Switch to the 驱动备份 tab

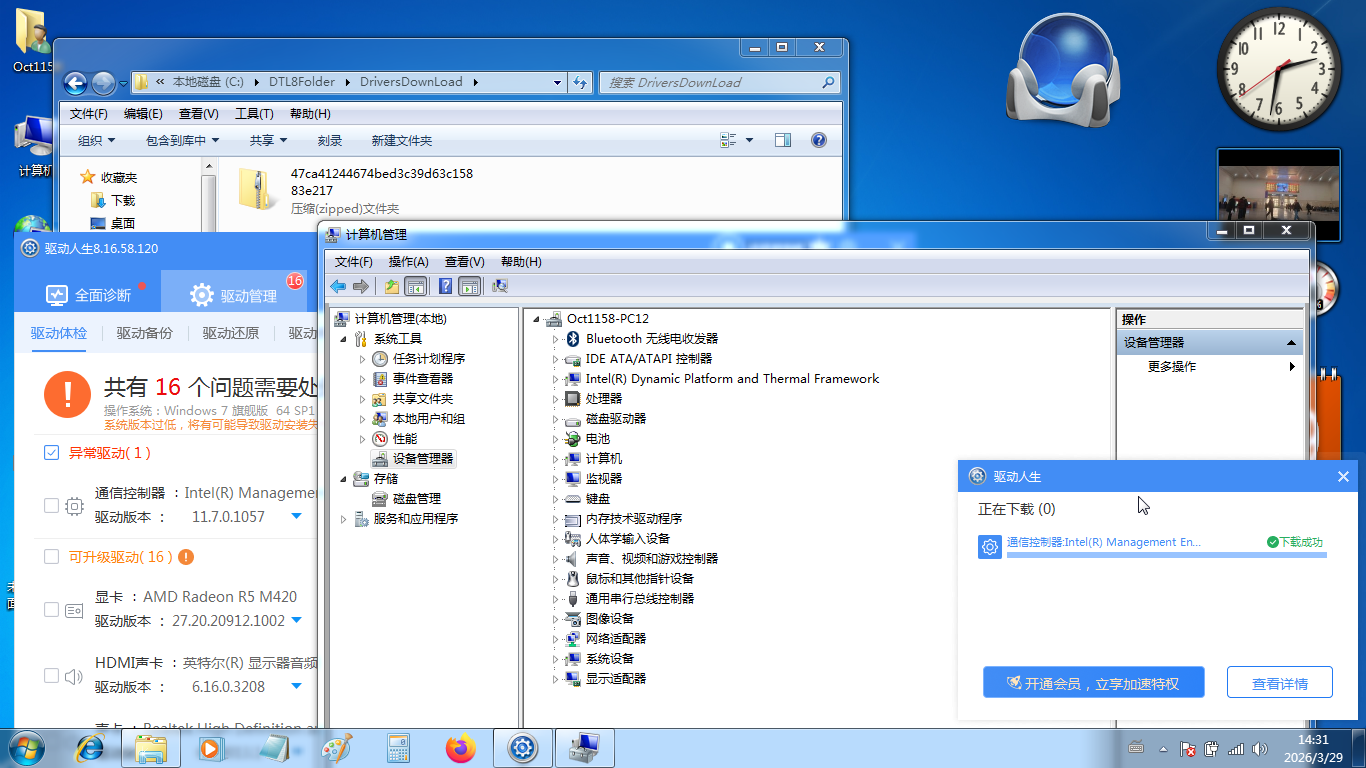144,333
